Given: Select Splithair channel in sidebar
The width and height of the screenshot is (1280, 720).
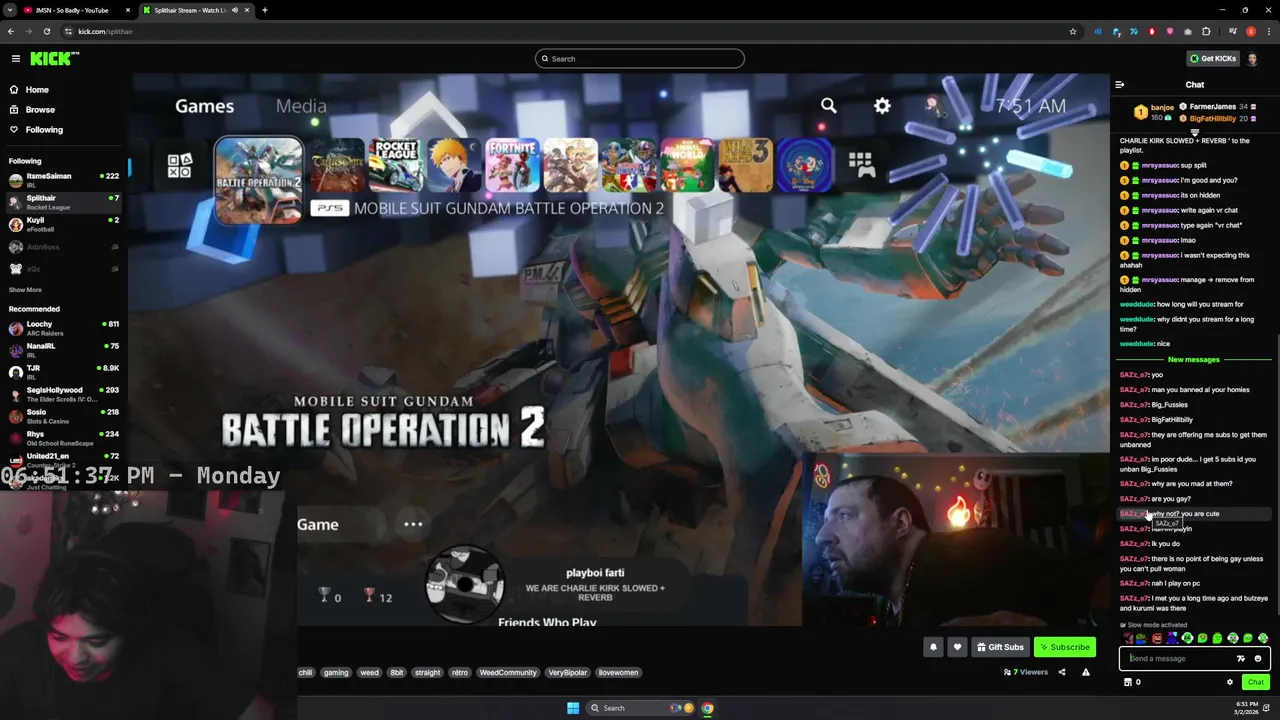Looking at the screenshot, I should 64,202.
